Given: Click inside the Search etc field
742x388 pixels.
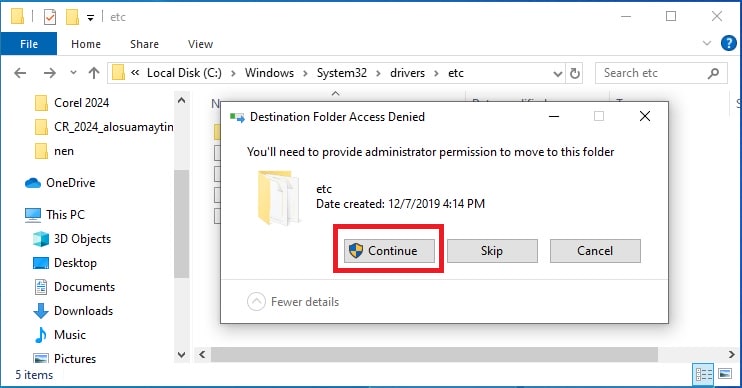Looking at the screenshot, I should 651,73.
